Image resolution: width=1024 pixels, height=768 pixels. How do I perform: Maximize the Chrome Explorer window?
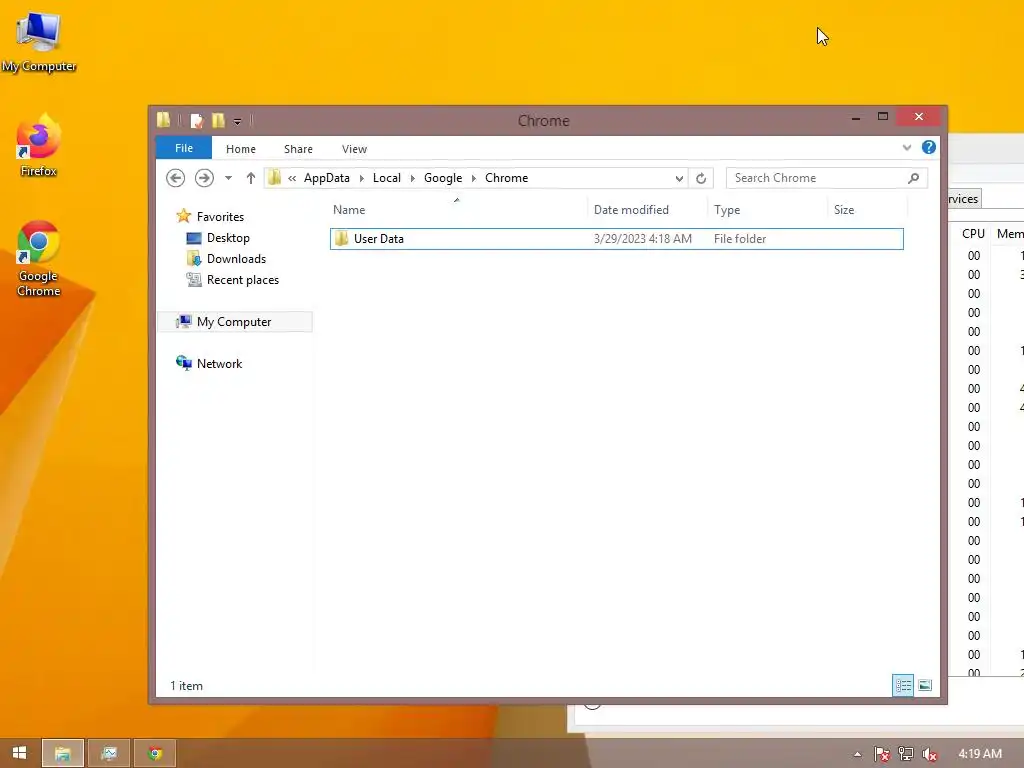pyautogui.click(x=882, y=116)
